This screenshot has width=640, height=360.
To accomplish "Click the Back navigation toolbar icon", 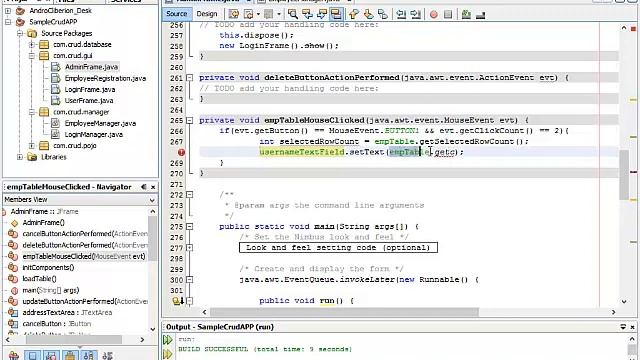I will point(248,14).
